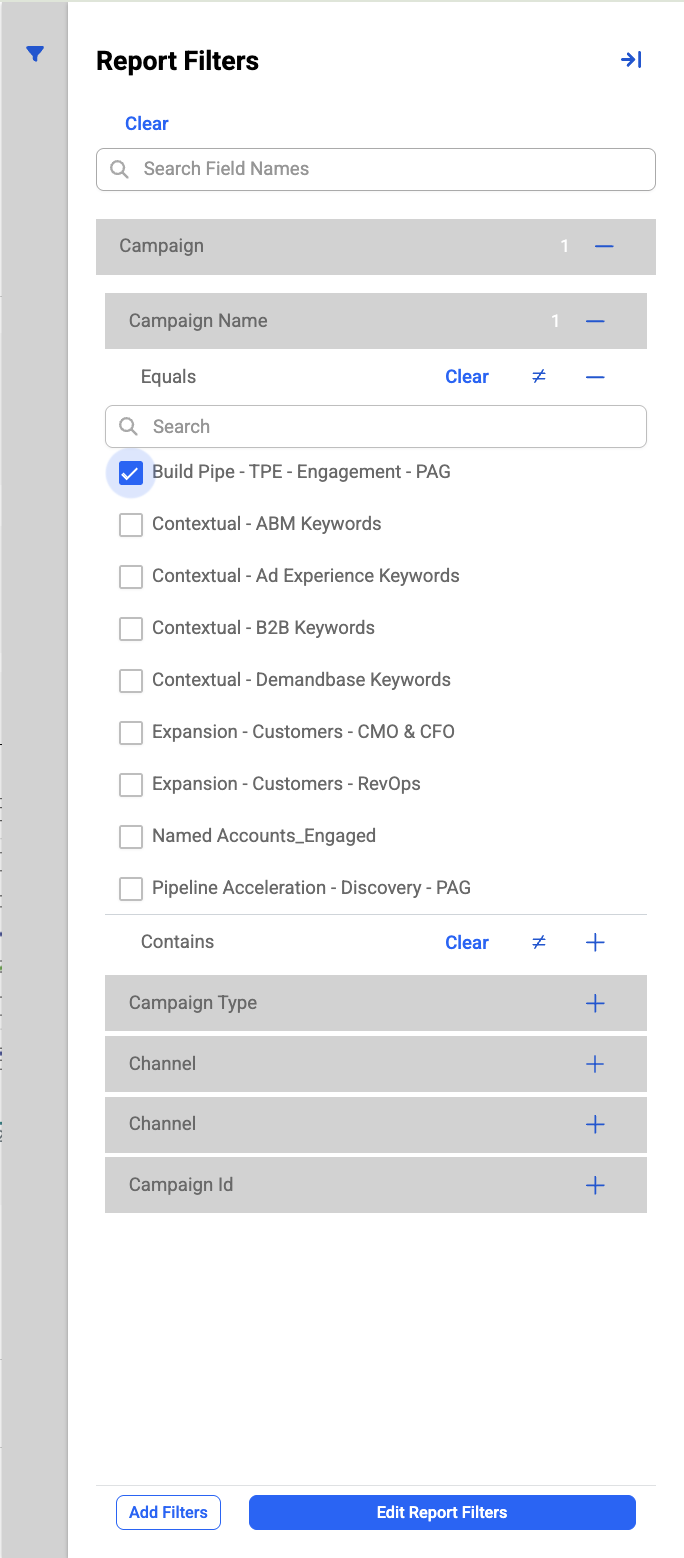Collapse the Campaign group header

tap(604, 246)
